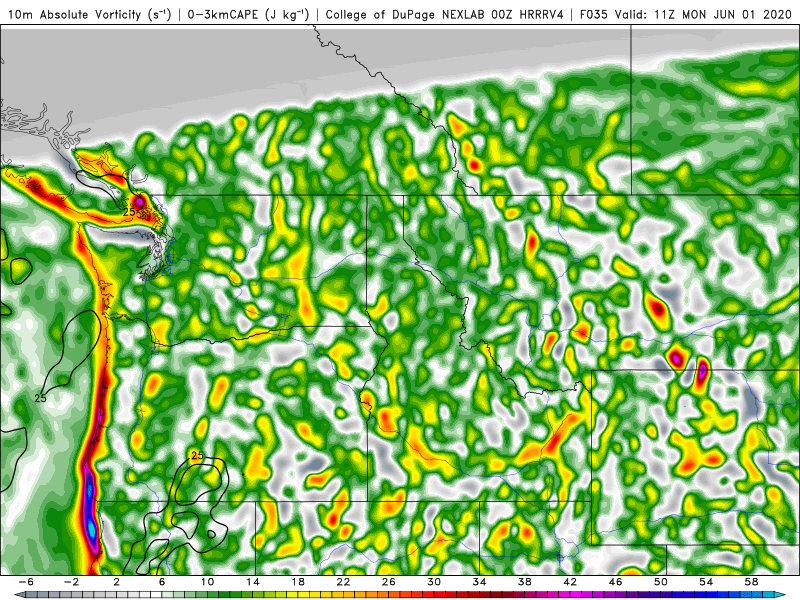
Task: Click the colorbar label "26"
Action: 389,582
